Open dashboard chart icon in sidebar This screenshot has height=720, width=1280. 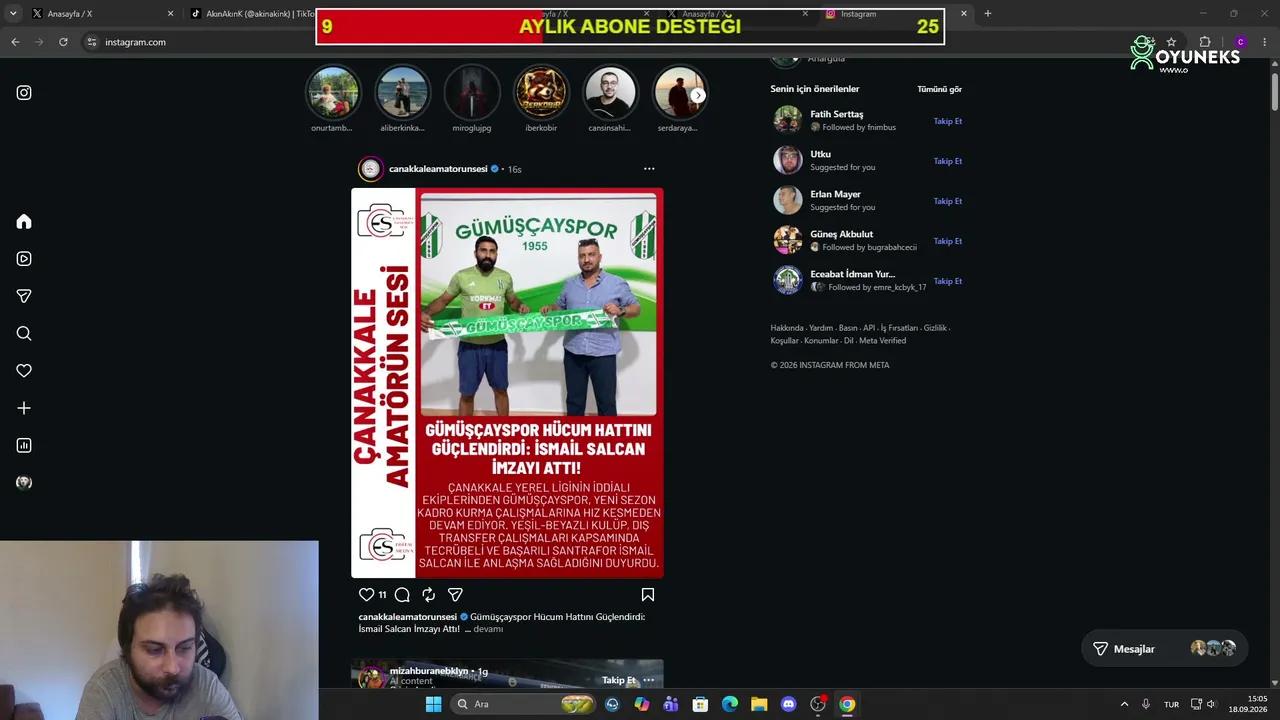tap(24, 446)
